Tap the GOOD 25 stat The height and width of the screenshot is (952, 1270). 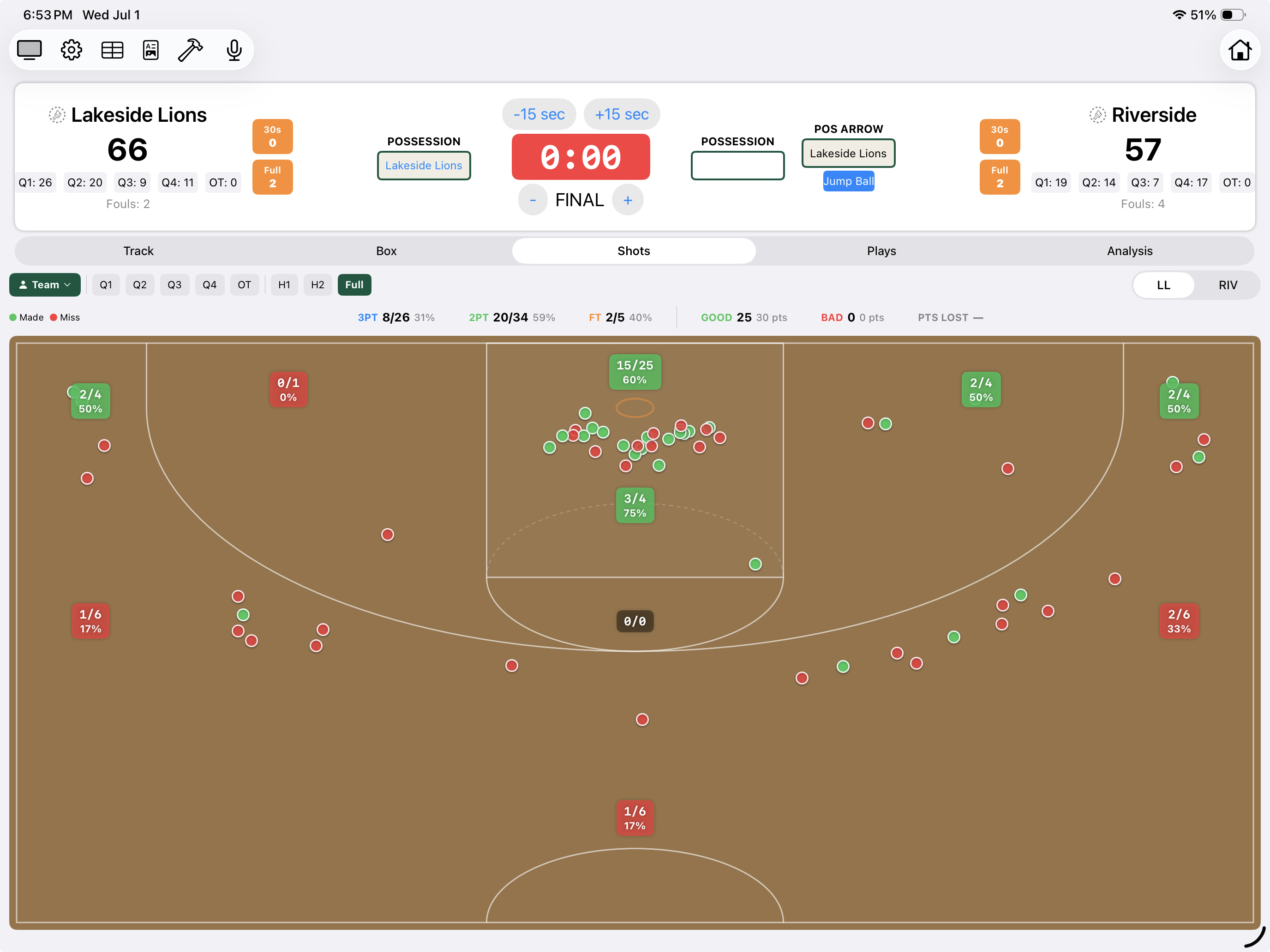pos(743,317)
